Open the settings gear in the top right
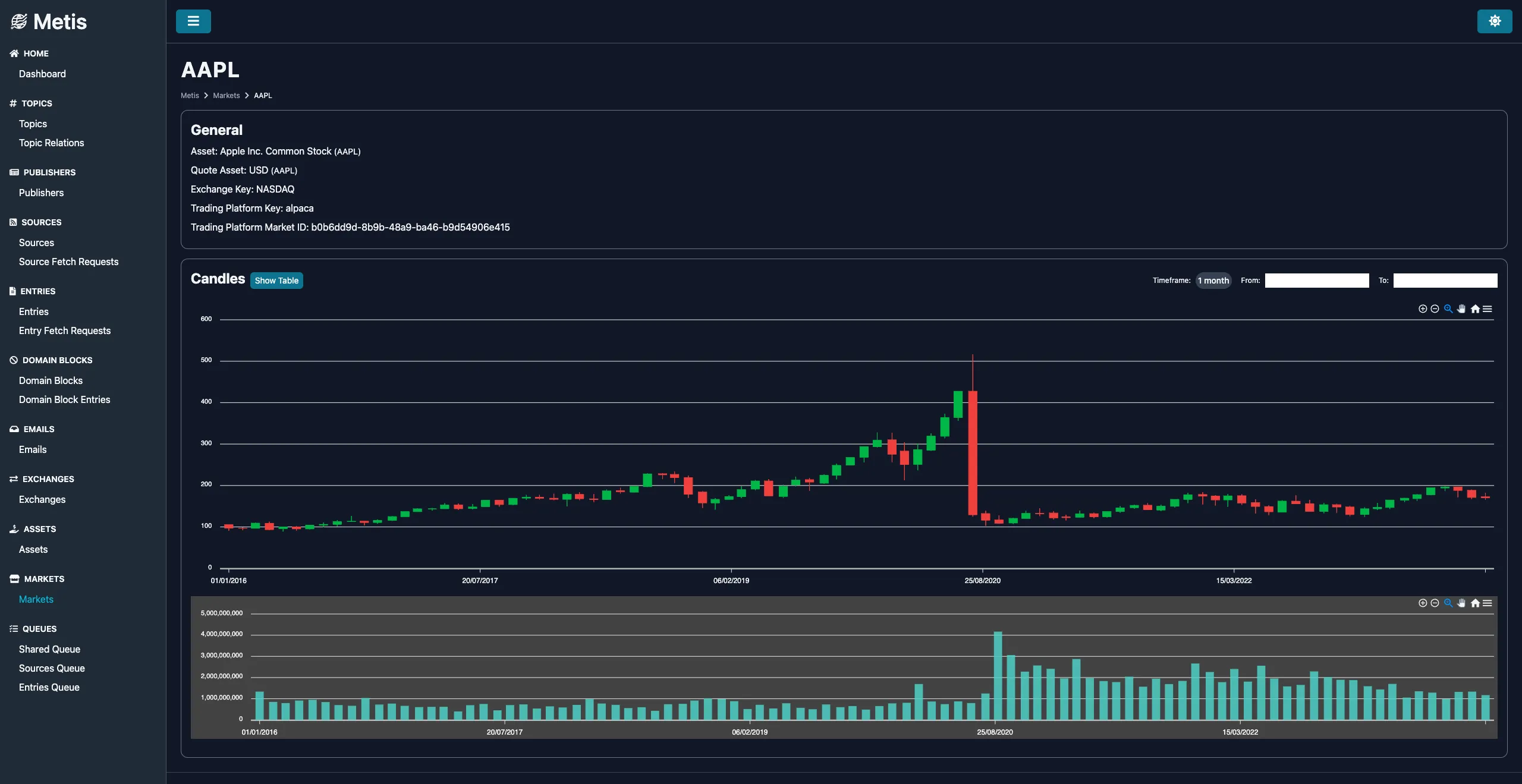Viewport: 1522px width, 784px height. 1494,21
